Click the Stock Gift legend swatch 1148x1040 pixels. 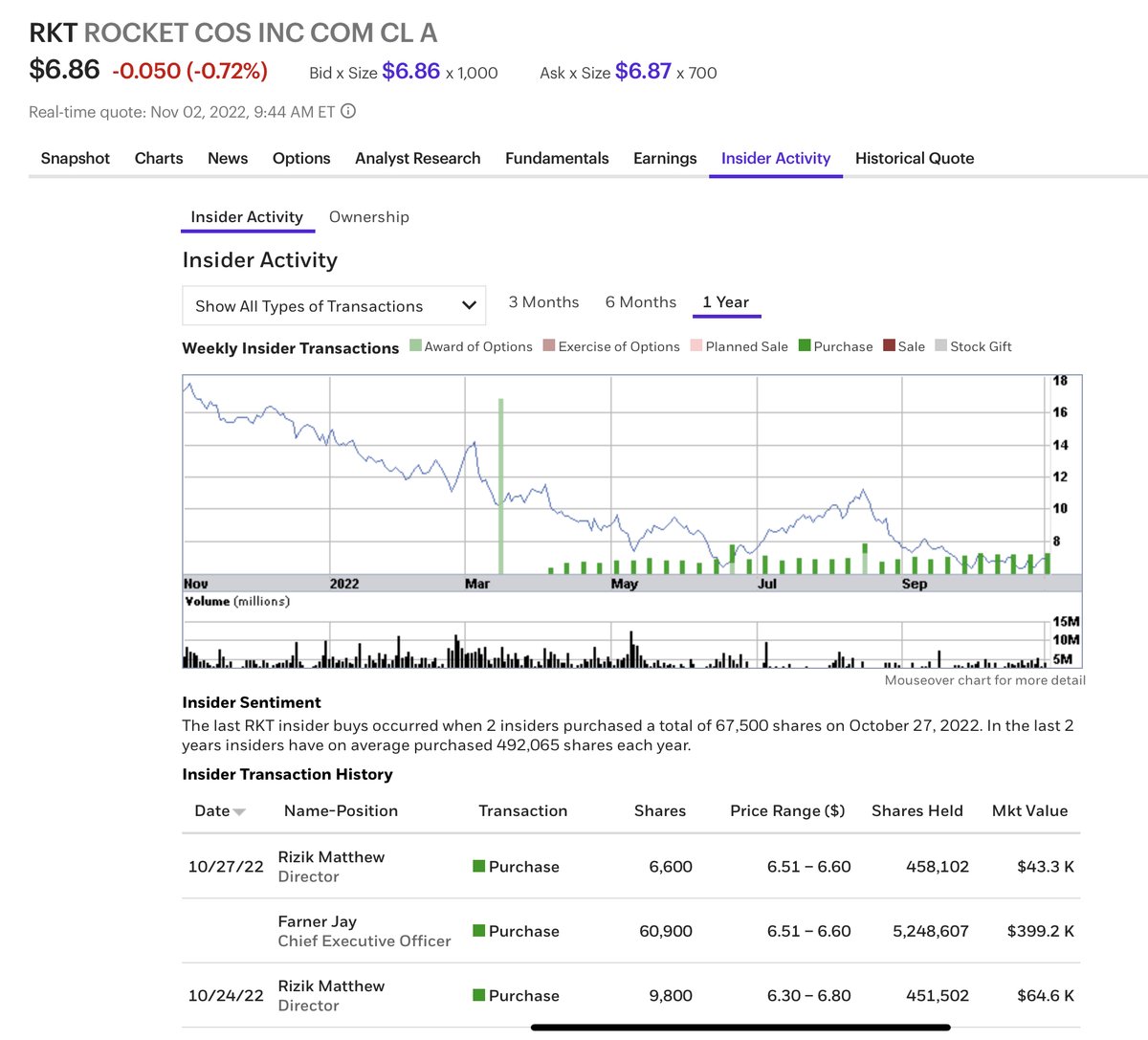click(941, 345)
